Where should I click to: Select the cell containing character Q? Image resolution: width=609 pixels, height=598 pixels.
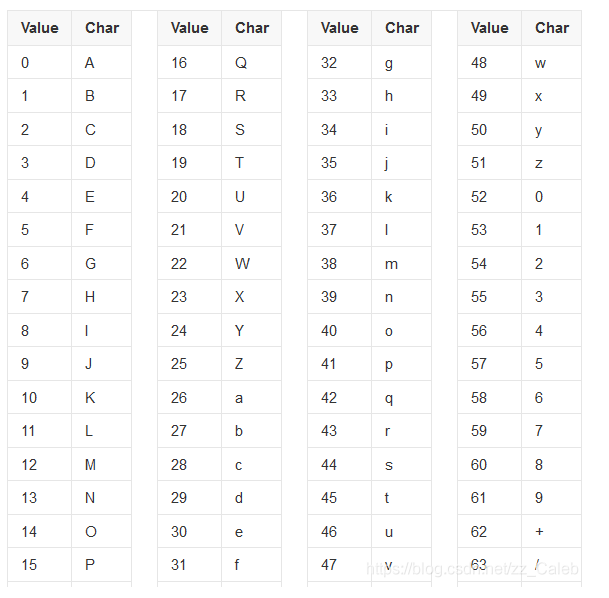pyautogui.click(x=251, y=62)
